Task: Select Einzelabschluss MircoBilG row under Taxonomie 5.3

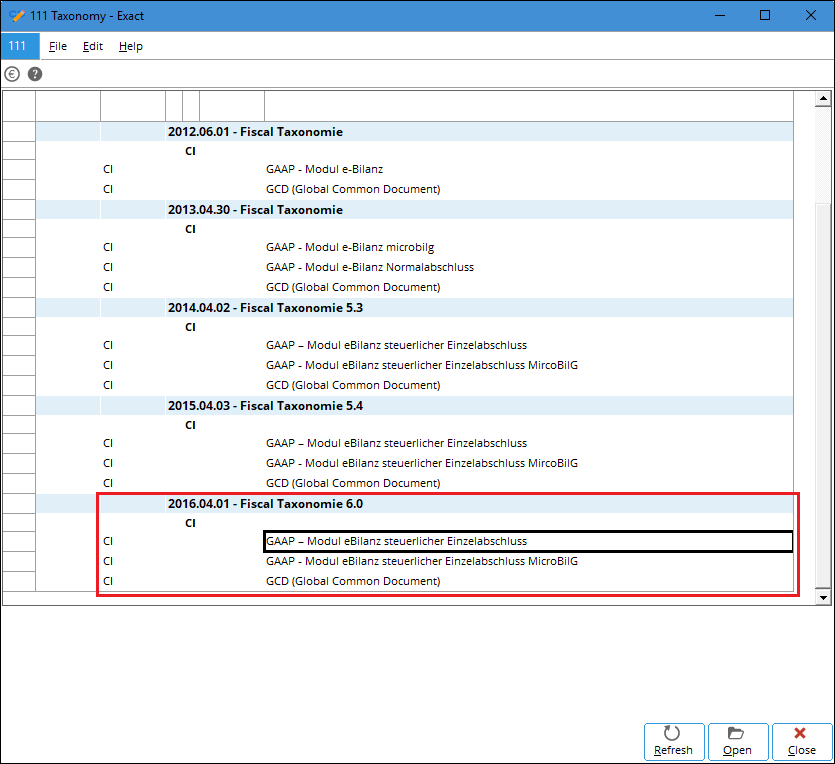Action: coord(414,365)
